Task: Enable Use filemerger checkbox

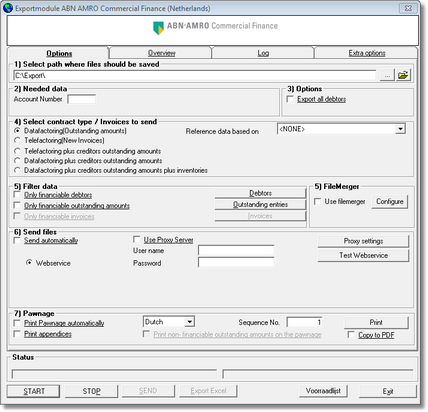Action: 318,201
